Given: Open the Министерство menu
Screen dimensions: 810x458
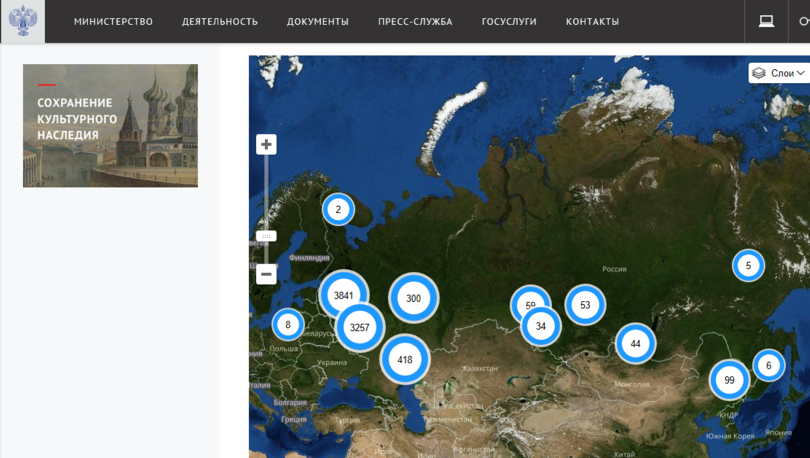Looking at the screenshot, I should click(113, 22).
